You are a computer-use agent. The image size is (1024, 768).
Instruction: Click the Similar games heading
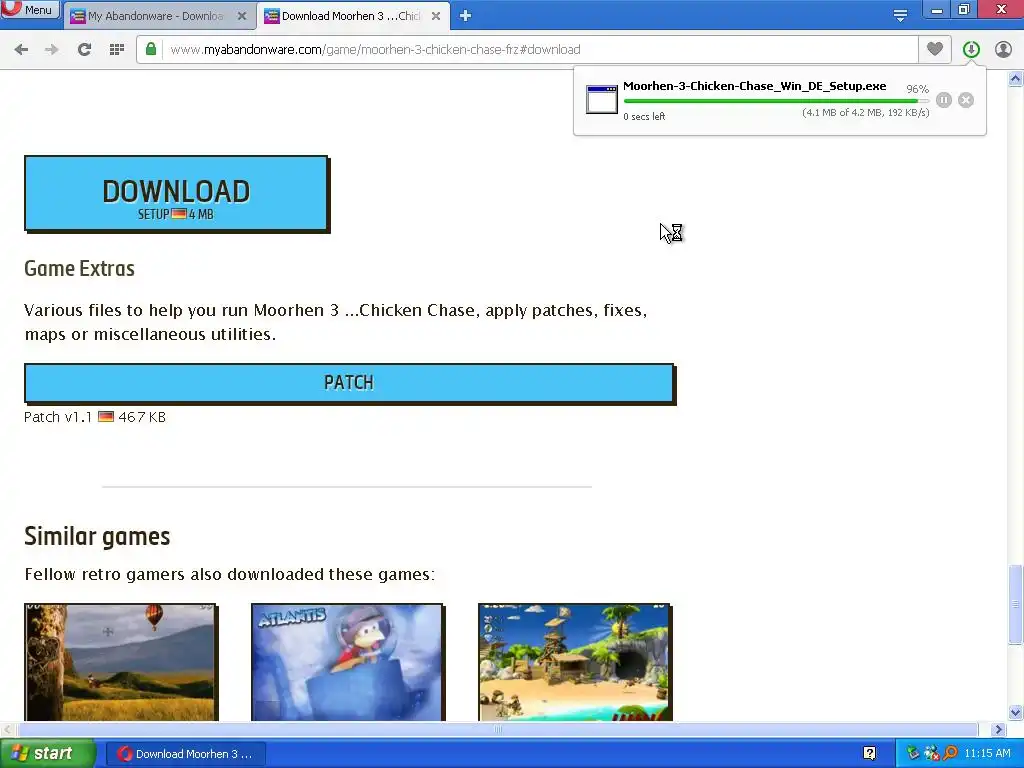click(97, 536)
